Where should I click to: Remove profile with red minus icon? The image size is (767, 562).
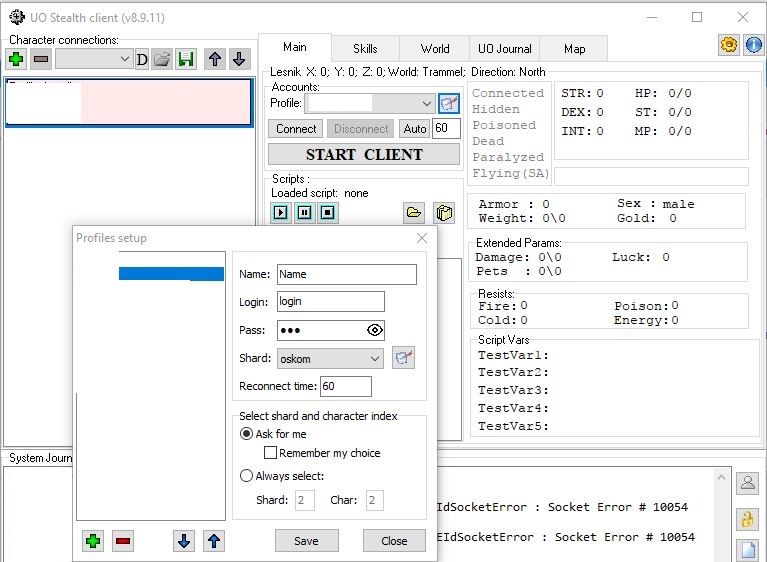tap(122, 541)
